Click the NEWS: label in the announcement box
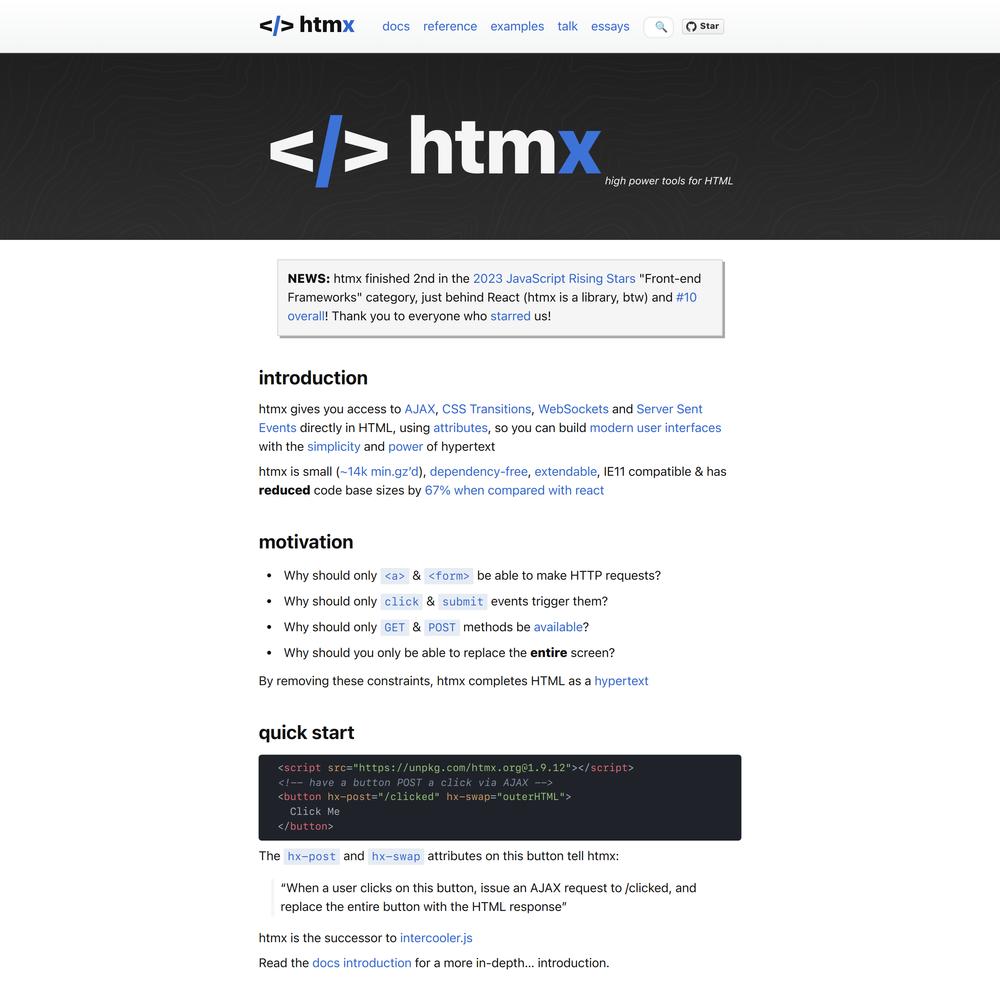 (309, 279)
